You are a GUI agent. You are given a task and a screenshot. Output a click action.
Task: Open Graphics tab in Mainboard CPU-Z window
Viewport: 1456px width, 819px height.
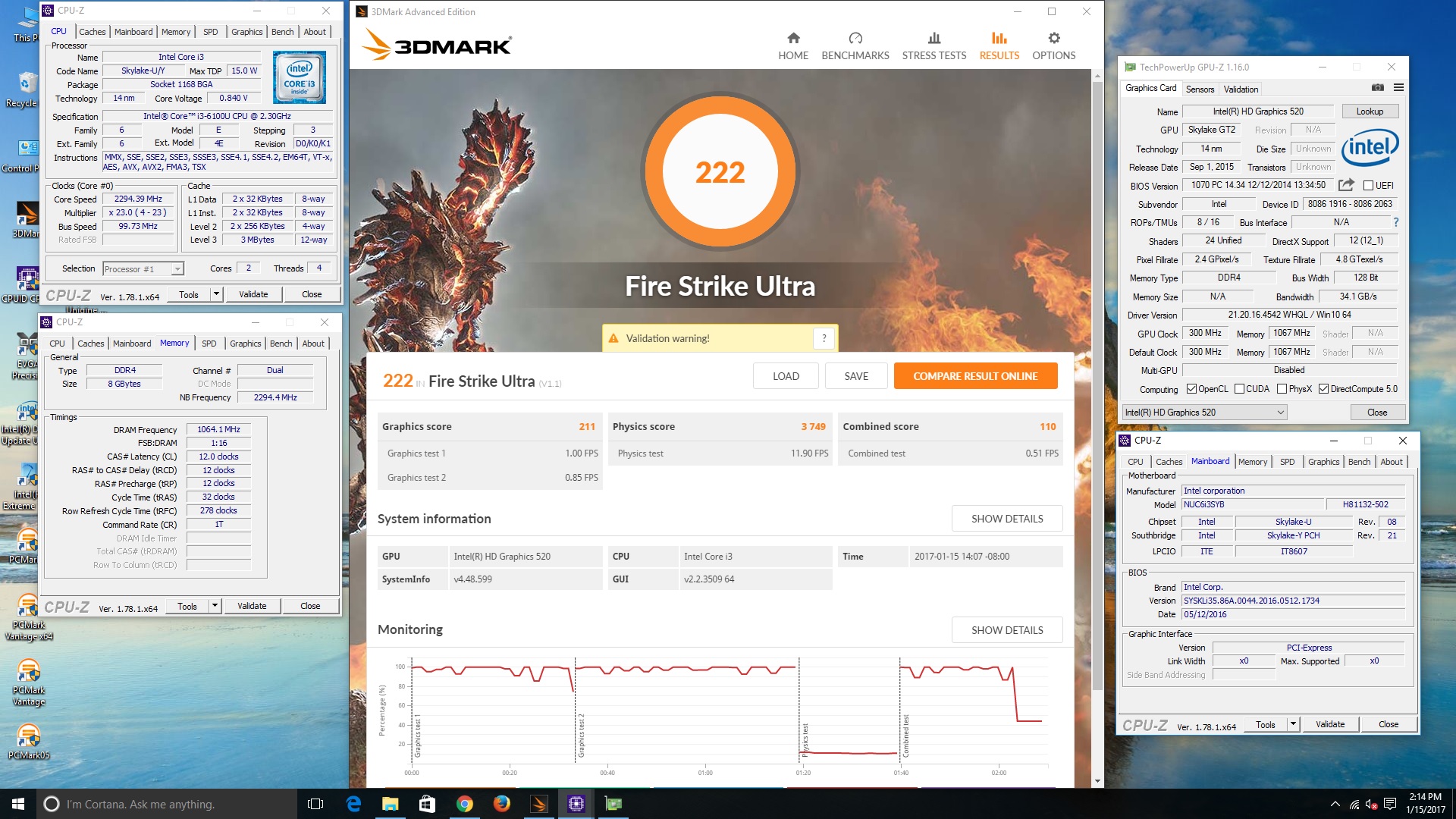[1323, 462]
